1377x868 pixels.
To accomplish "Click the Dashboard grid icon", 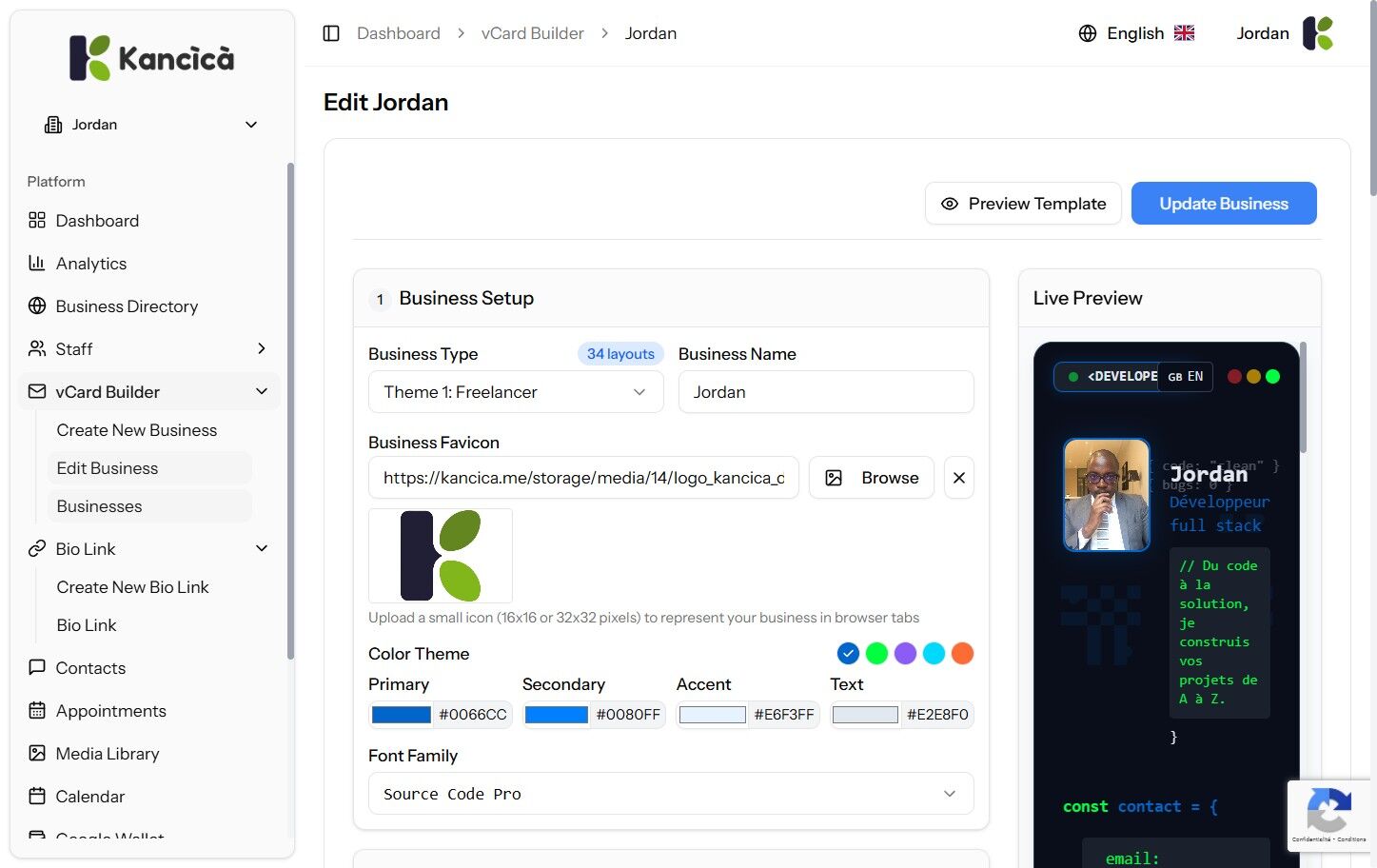I will coord(37,221).
